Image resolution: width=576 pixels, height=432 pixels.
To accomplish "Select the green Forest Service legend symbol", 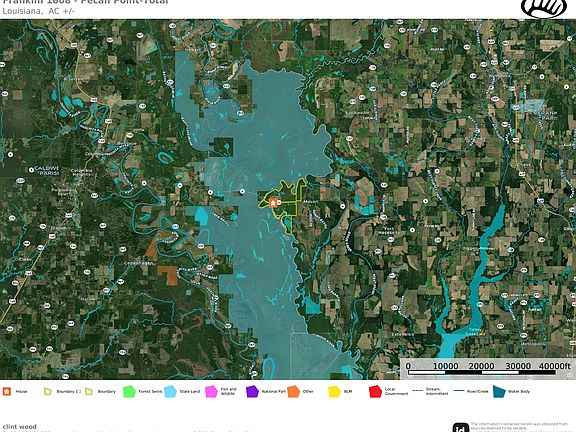I will click(x=129, y=392).
